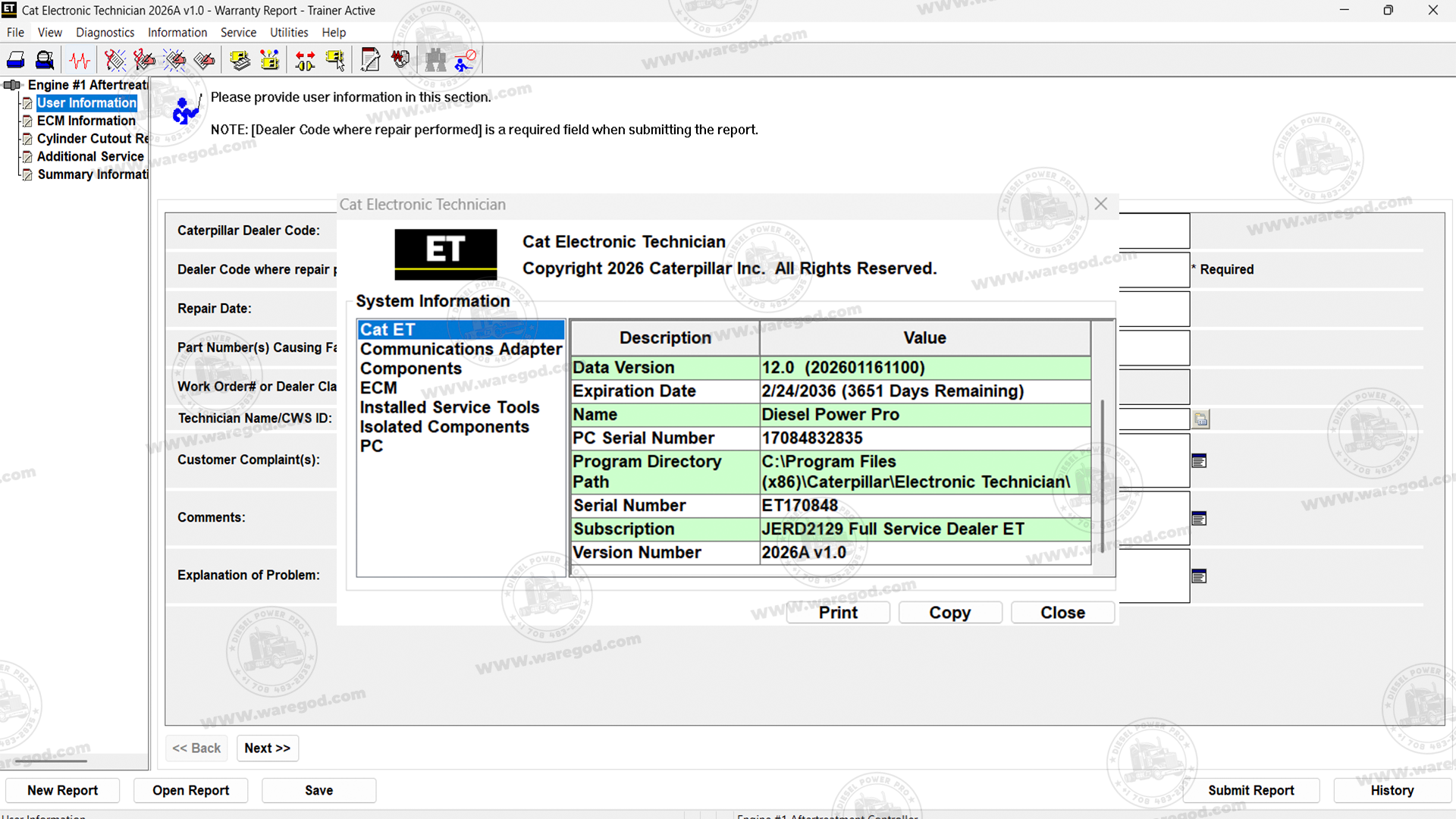This screenshot has width=1456, height=819.
Task: Click the Active Diagnostic Codes stethoscope icon
Action: click(x=115, y=60)
